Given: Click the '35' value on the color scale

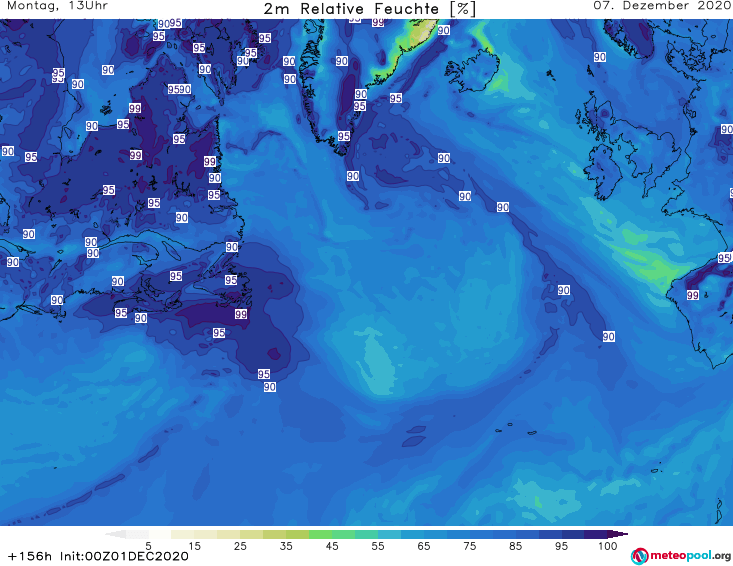Looking at the screenshot, I should 286,545.
